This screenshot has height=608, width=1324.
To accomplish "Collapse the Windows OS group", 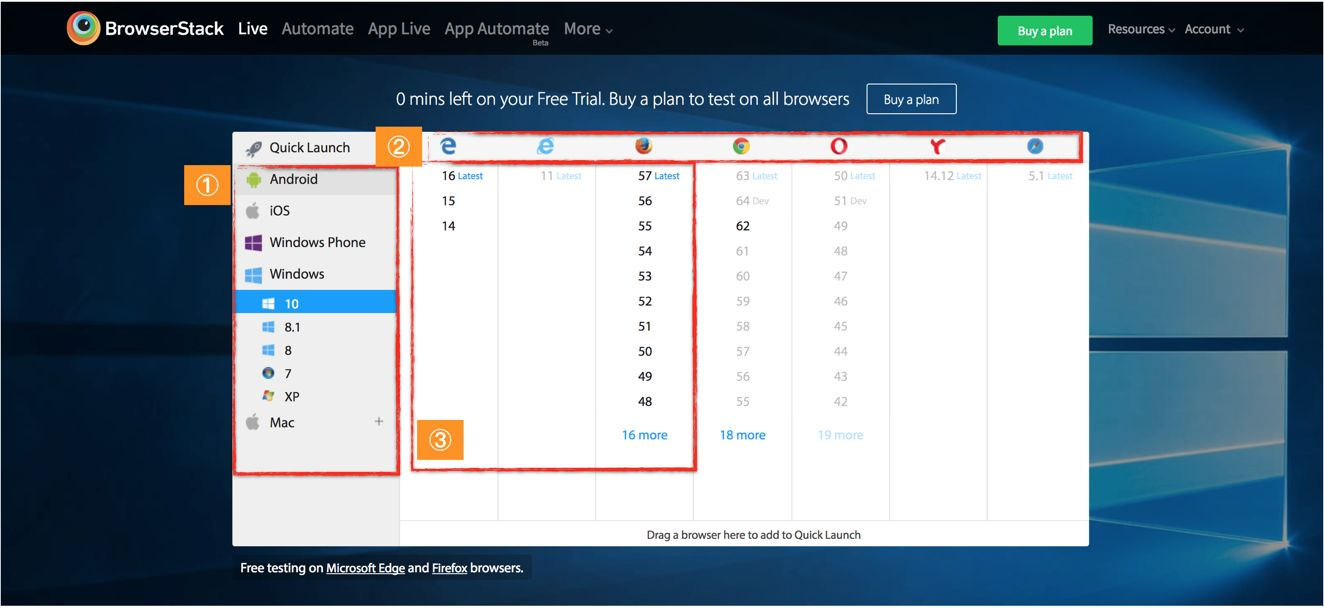I will click(x=315, y=274).
